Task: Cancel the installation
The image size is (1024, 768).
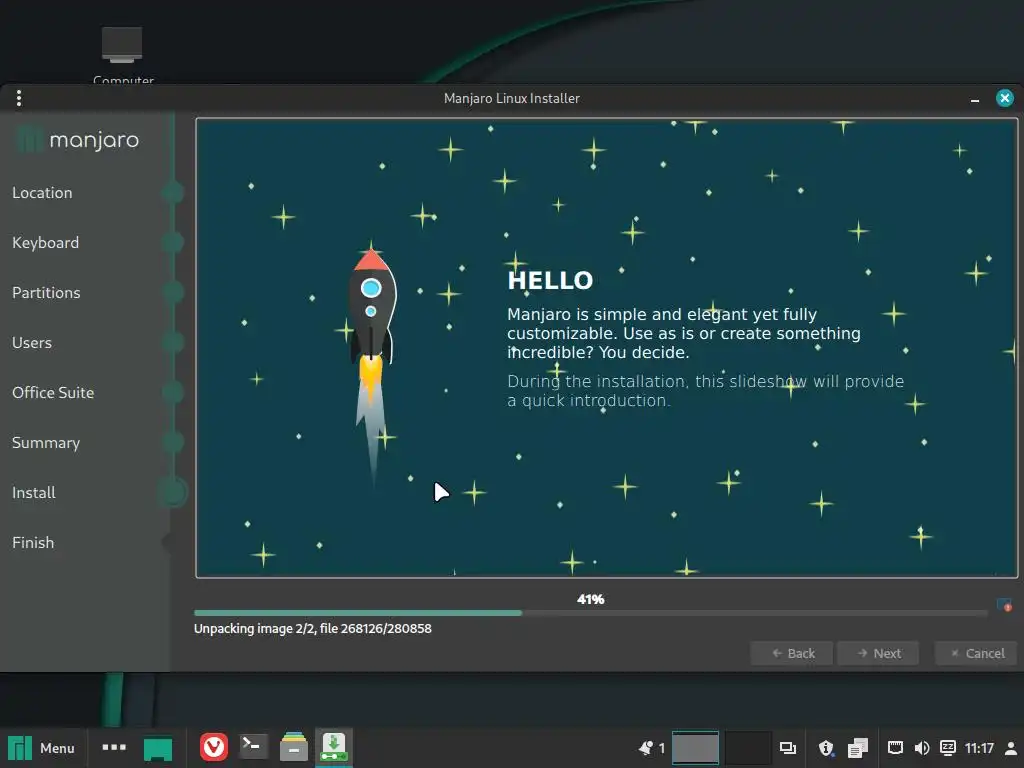Action: 976,653
